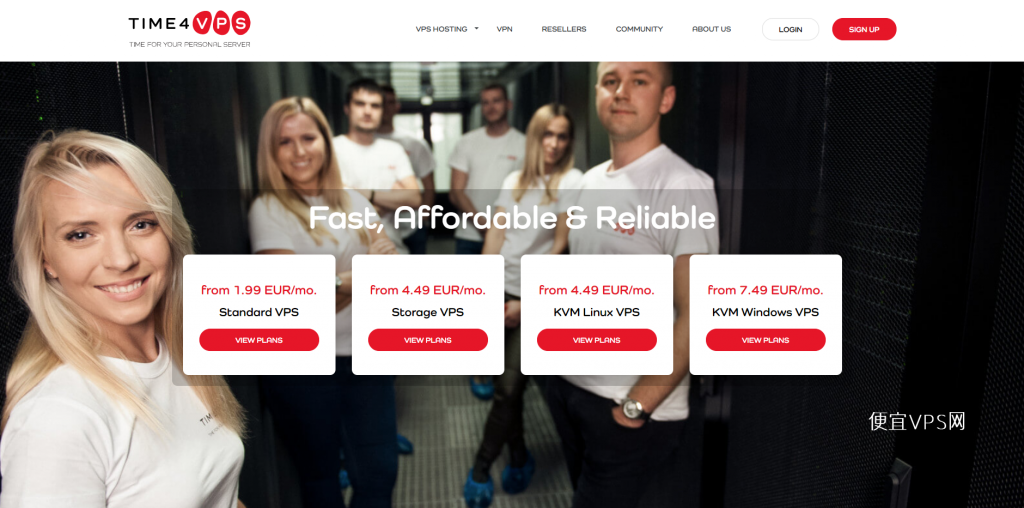This screenshot has height=508, width=1024.
Task: Visit the Community section
Action: click(x=639, y=29)
